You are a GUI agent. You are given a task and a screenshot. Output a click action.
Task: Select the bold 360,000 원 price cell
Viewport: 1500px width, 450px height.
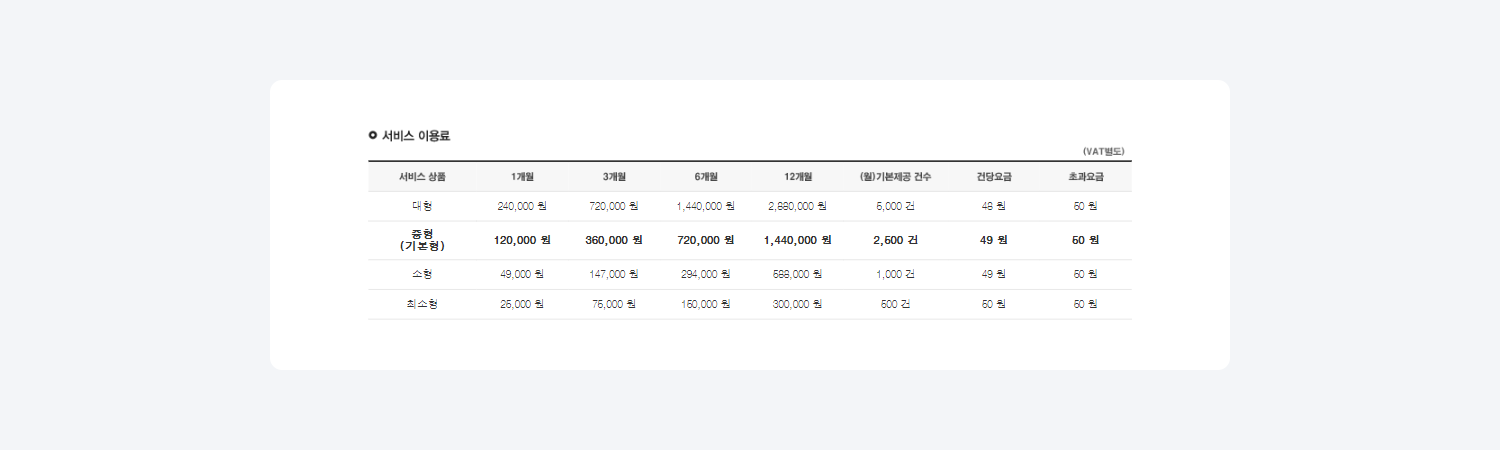pos(614,240)
